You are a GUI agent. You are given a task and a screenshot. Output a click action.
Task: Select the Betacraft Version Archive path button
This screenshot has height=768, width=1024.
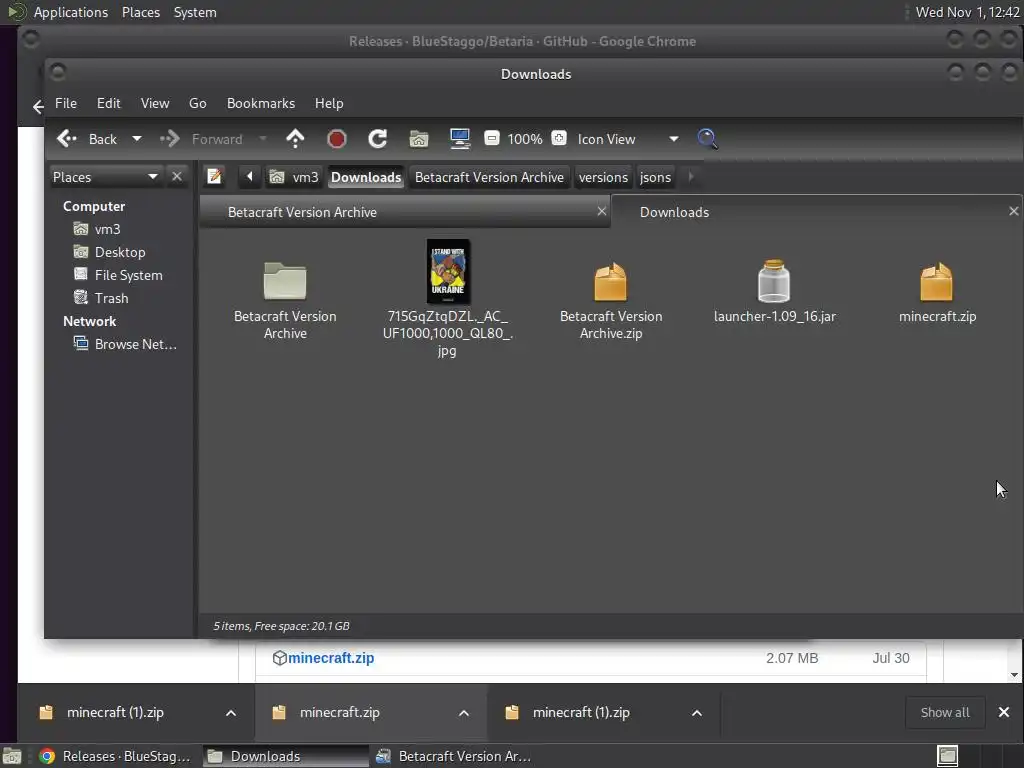tap(489, 177)
